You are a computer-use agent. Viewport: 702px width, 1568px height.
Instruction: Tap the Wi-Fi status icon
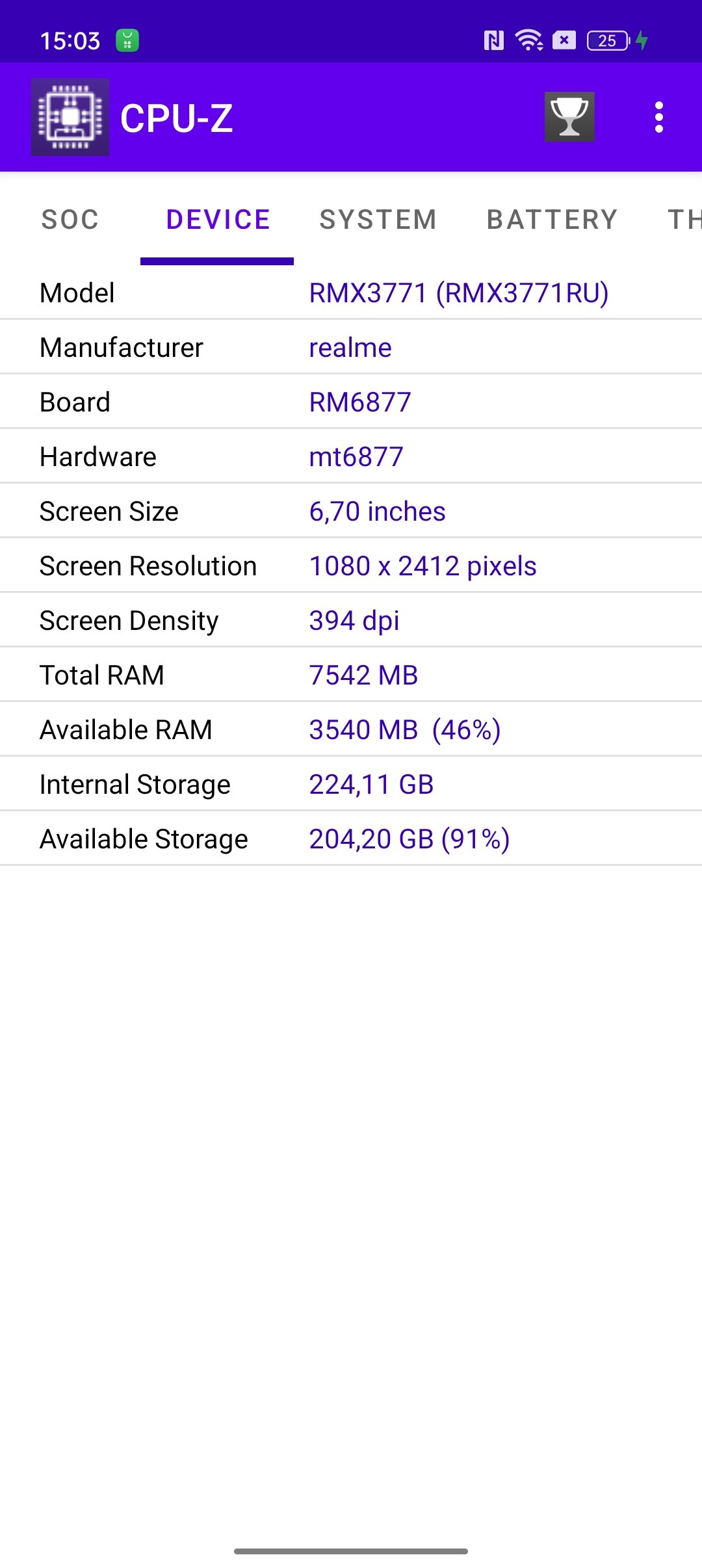coord(529,40)
